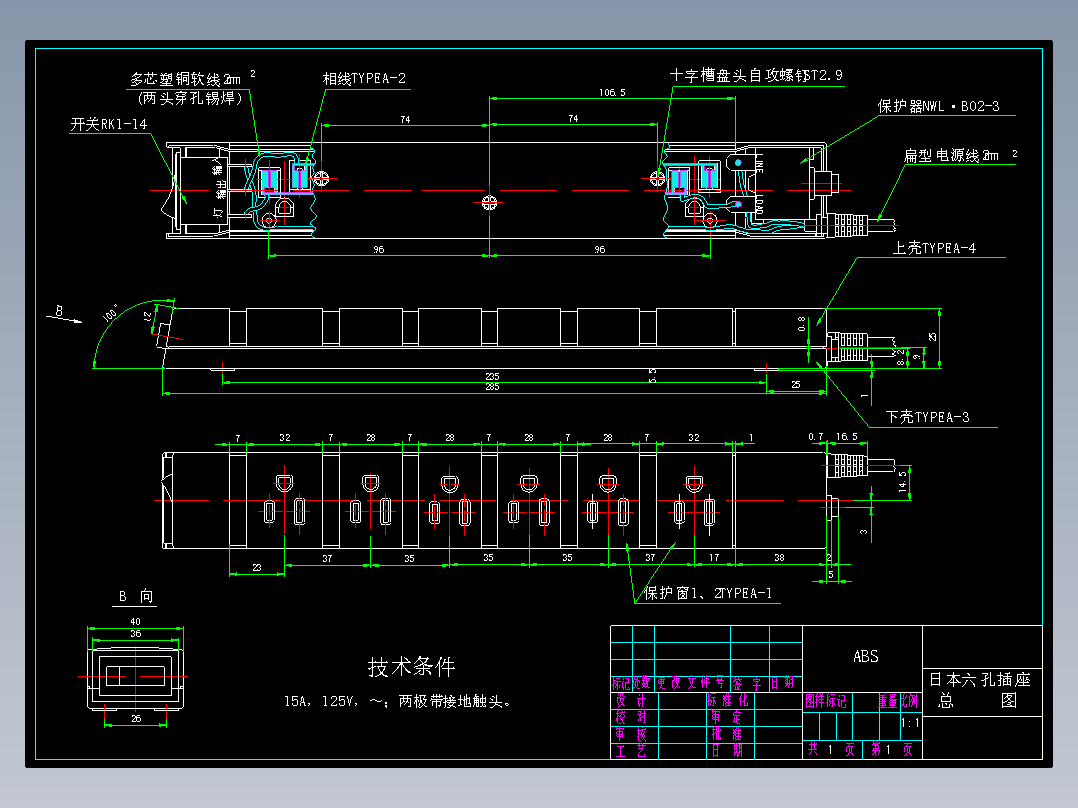Image resolution: width=1078 pixels, height=808 pixels.
Task: Click the 23 dimension under first socket
Action: (256, 567)
